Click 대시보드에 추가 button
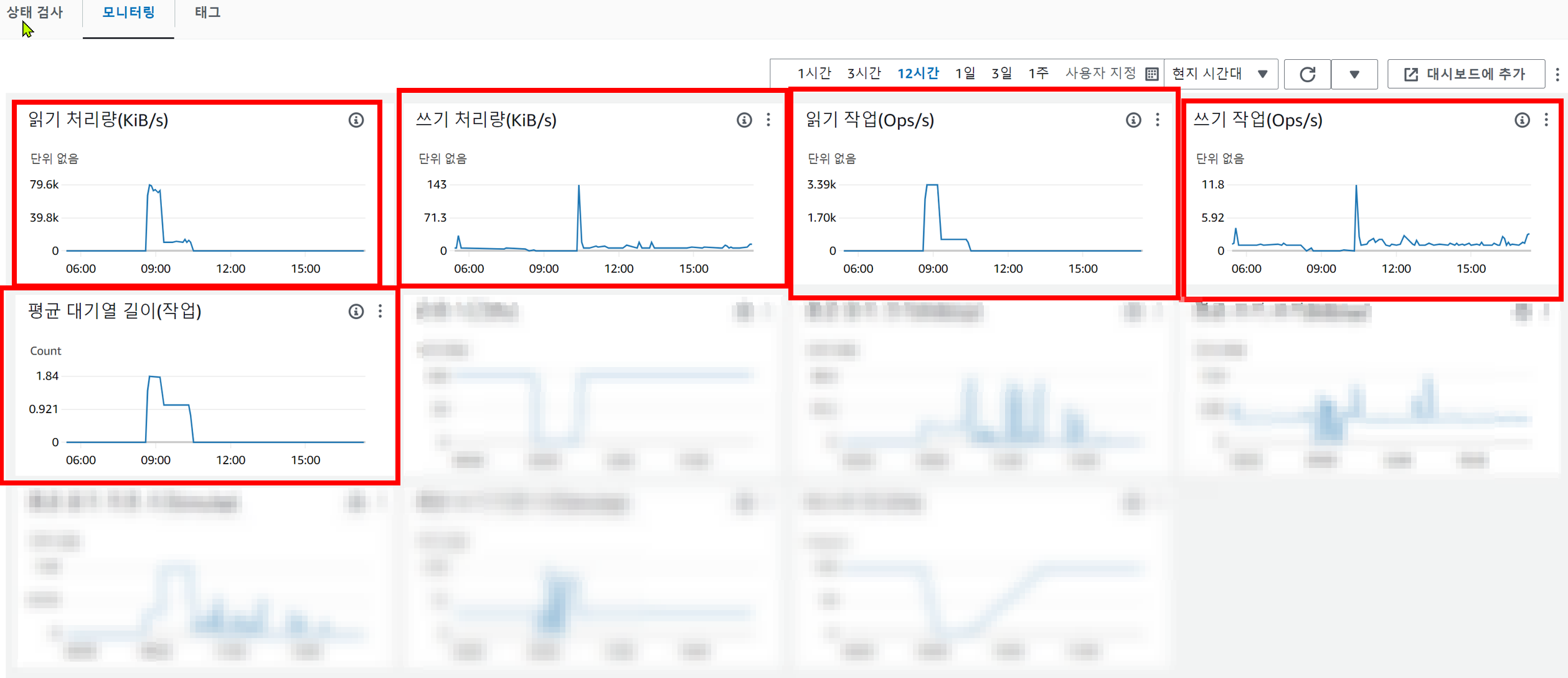This screenshot has width=1568, height=678. [x=1465, y=74]
